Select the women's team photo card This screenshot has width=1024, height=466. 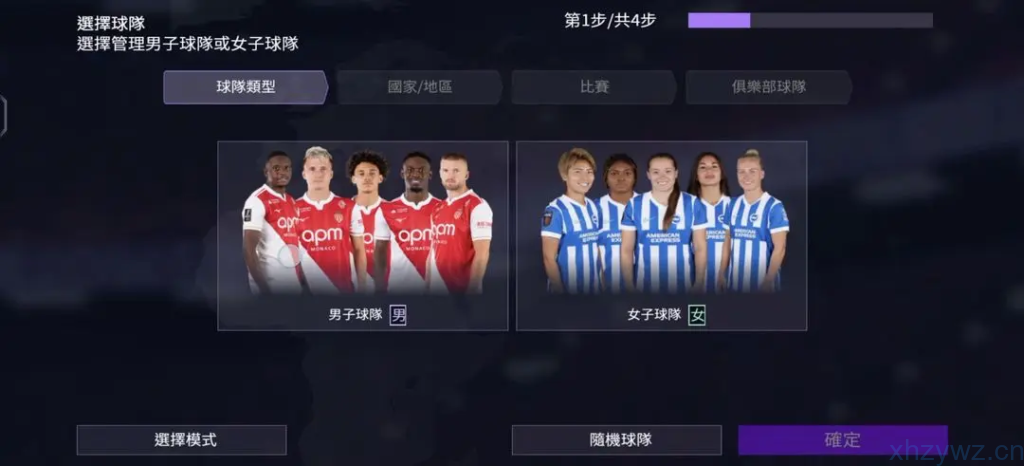point(662,236)
